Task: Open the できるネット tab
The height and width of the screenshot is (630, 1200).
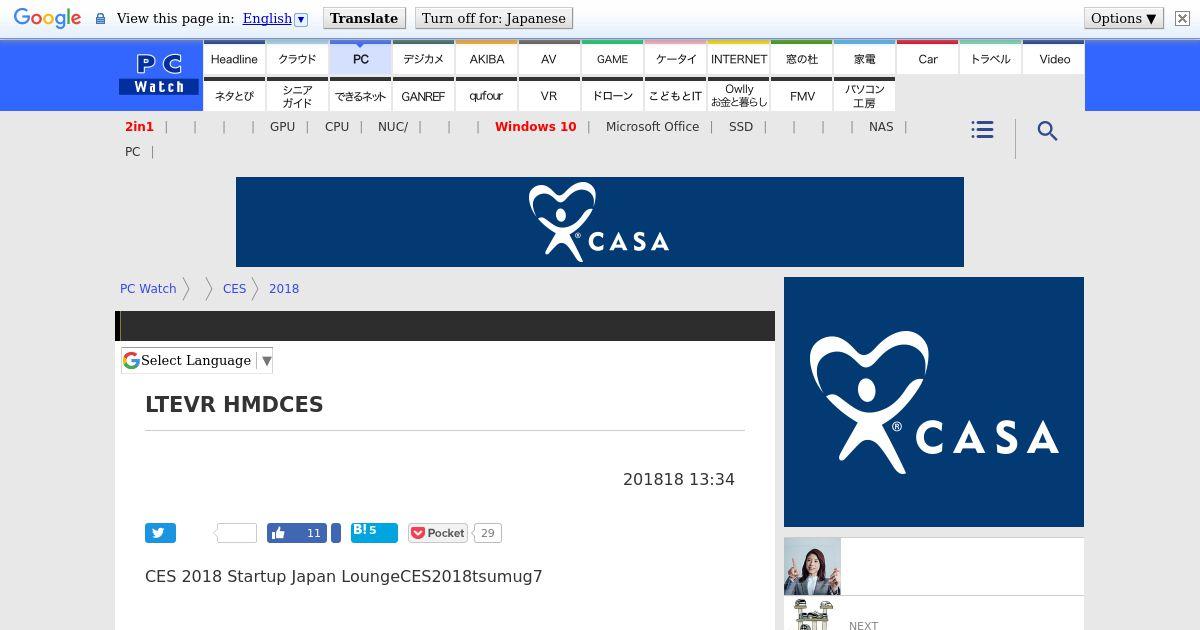Action: point(360,95)
